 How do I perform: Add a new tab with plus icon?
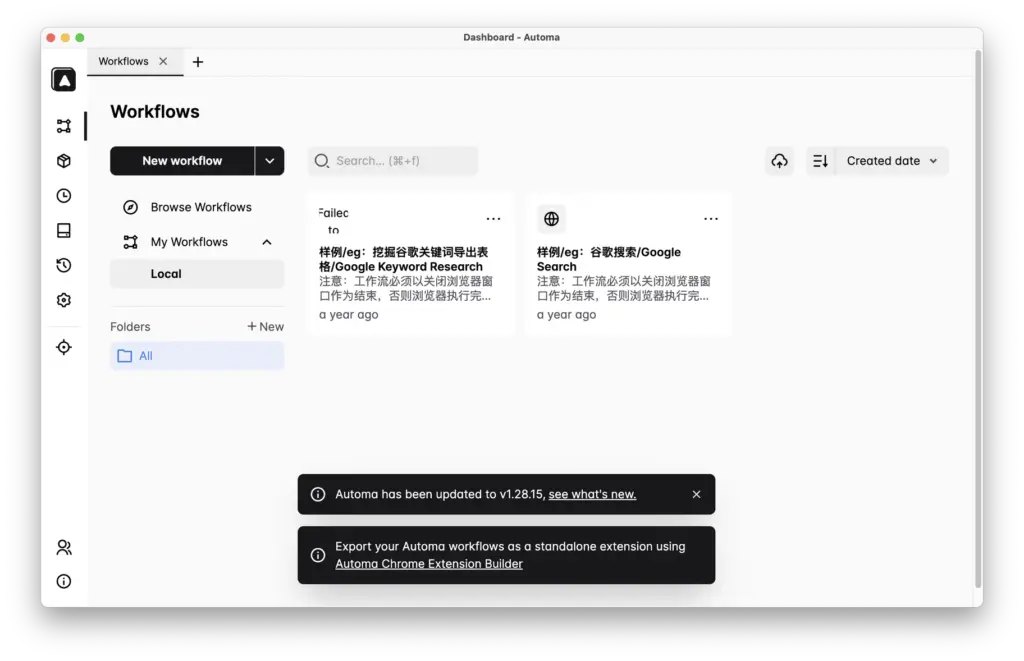coord(198,62)
